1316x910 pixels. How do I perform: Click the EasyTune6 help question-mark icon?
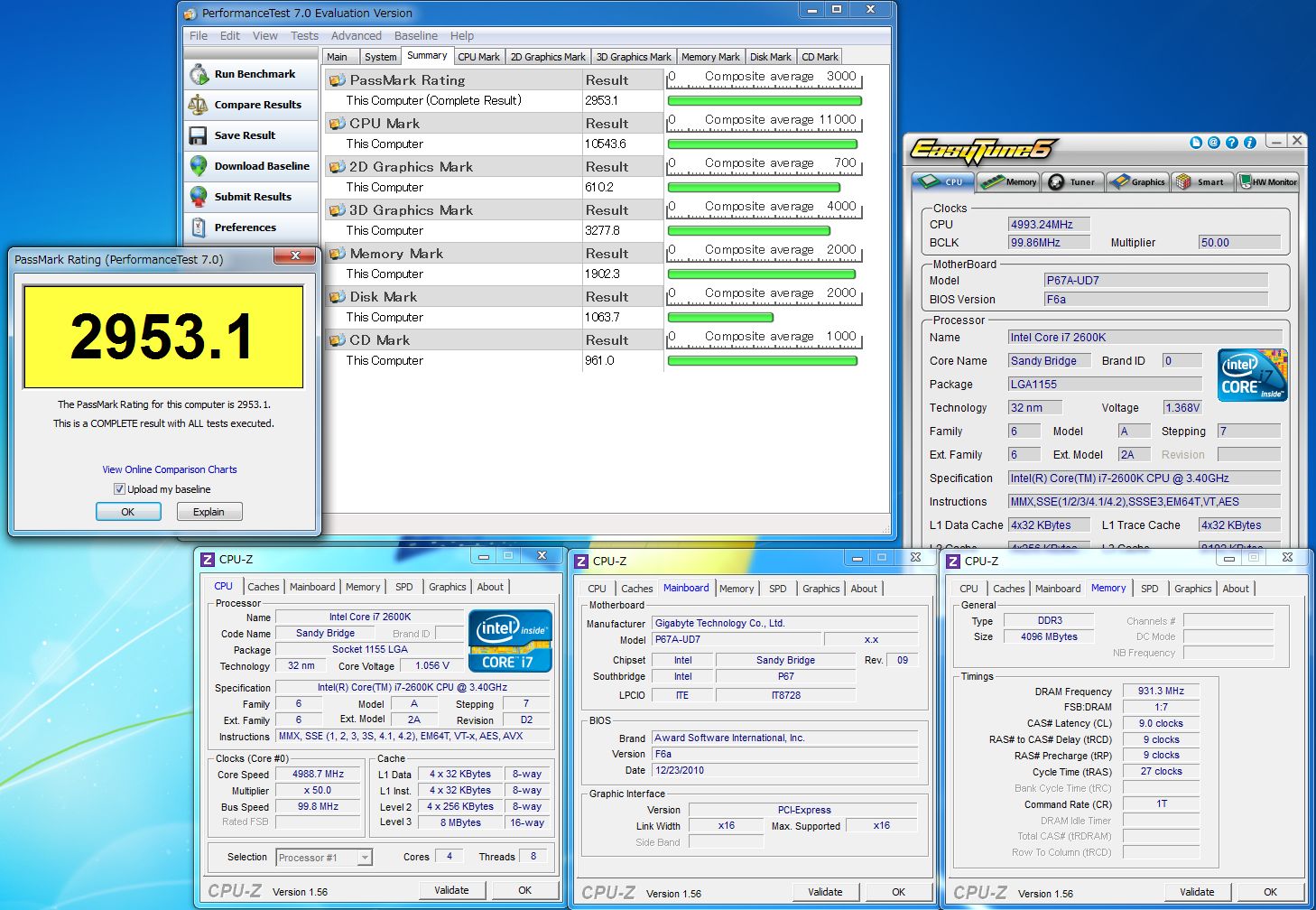[x=1232, y=143]
